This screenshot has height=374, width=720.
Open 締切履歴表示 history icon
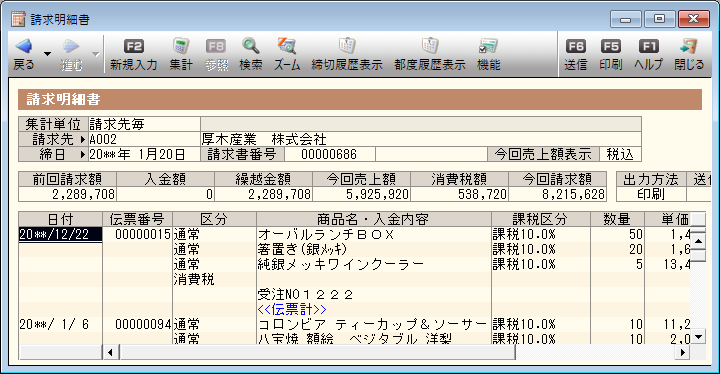(347, 46)
